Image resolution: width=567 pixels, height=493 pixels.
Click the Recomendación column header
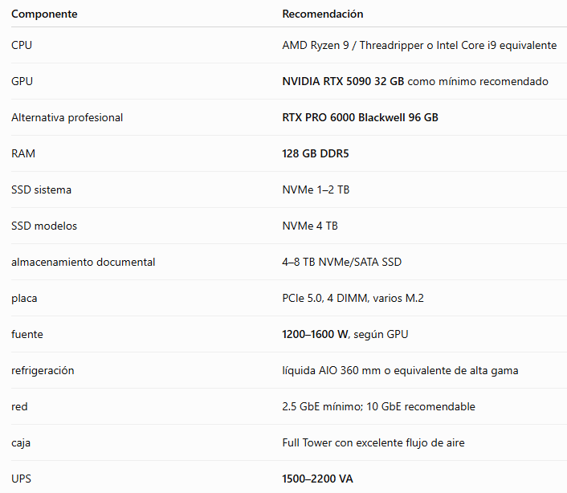[x=323, y=14]
